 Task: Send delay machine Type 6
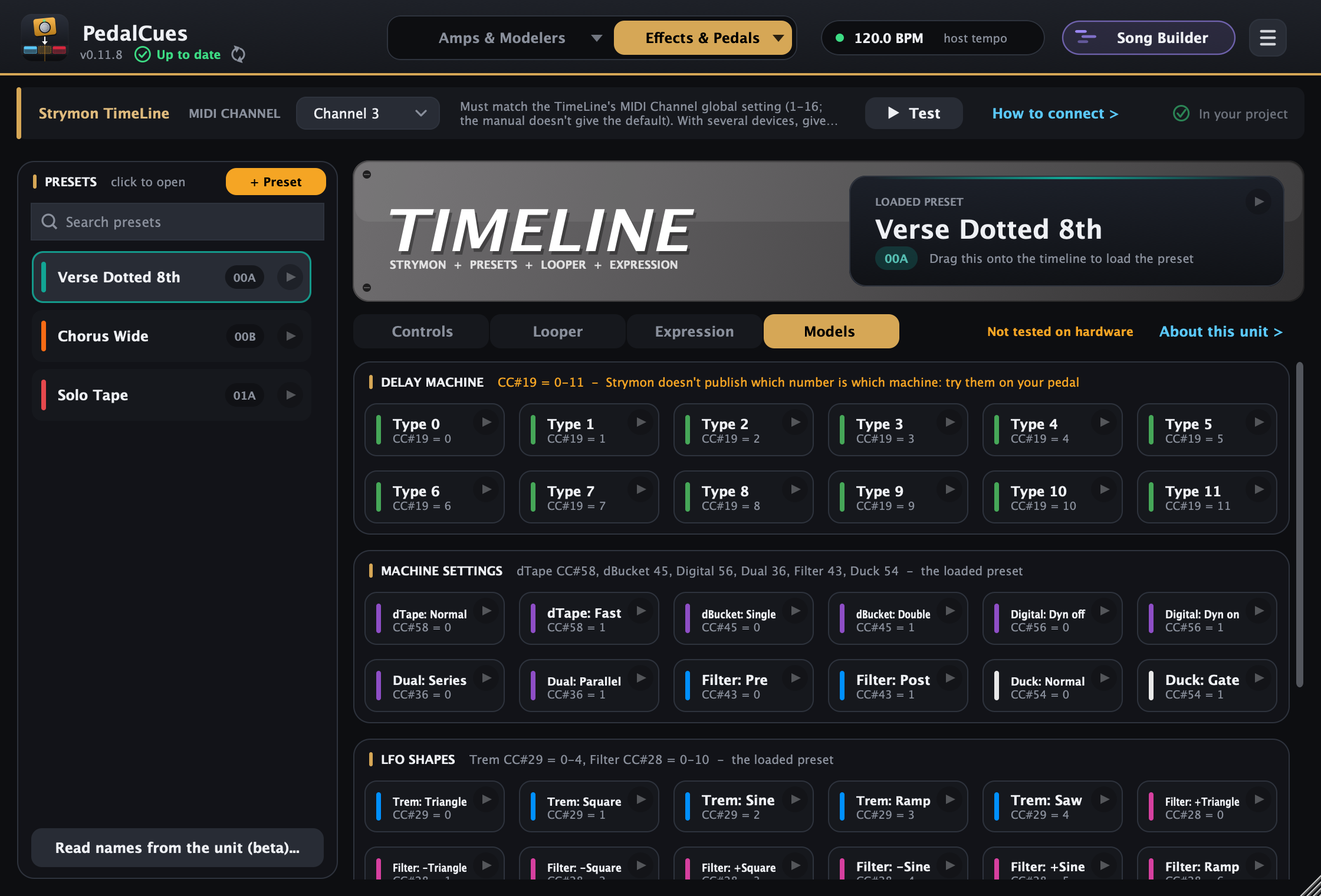(435, 497)
